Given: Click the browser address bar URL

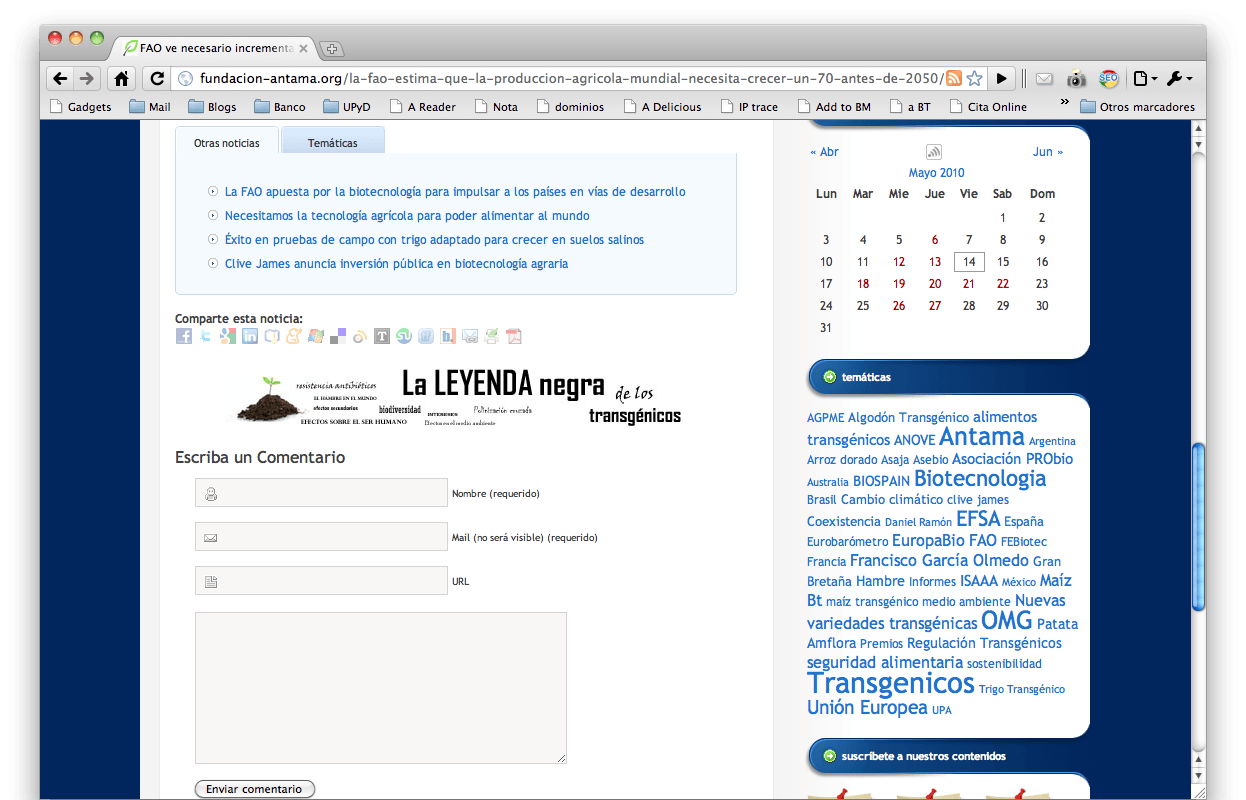Looking at the screenshot, I should (x=571, y=78).
